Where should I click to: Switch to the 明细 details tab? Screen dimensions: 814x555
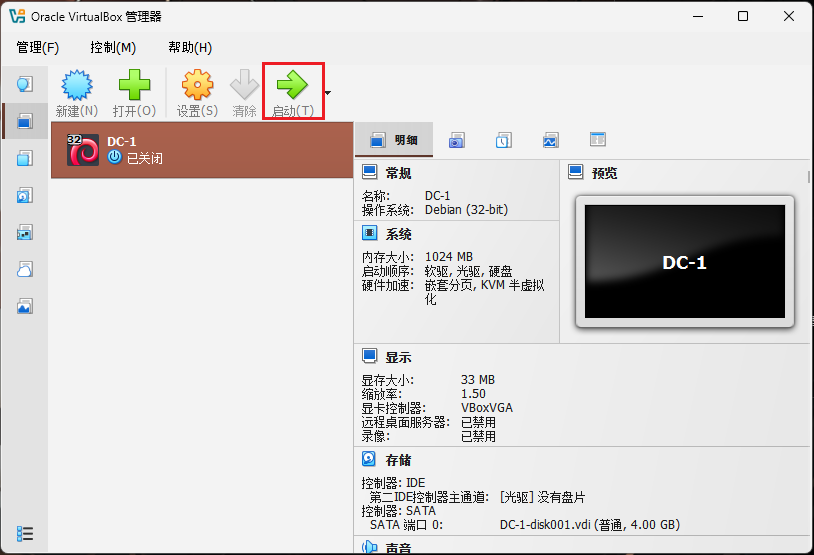coord(394,140)
